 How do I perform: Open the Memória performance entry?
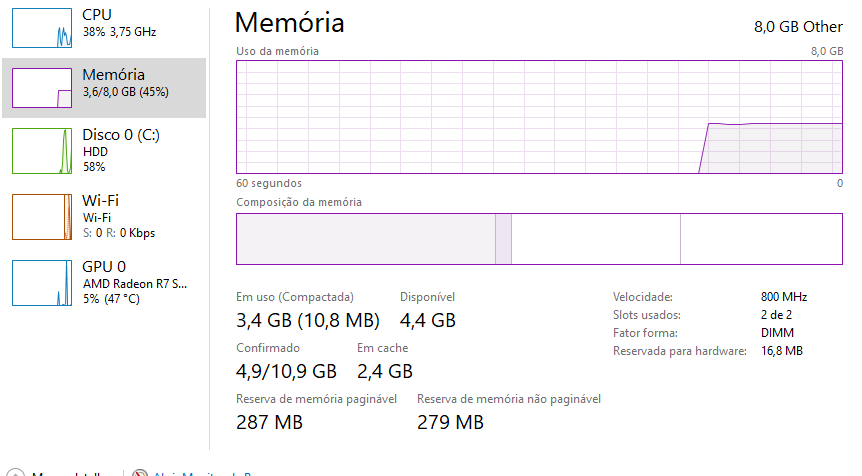(x=104, y=88)
